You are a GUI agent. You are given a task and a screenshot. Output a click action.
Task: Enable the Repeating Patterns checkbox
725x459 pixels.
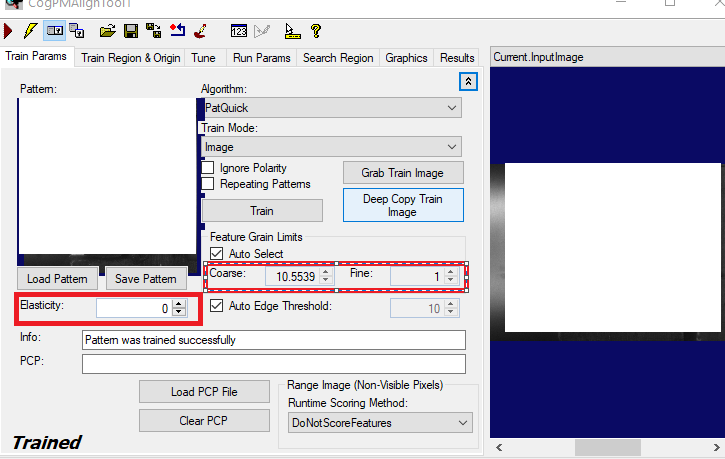tap(208, 184)
